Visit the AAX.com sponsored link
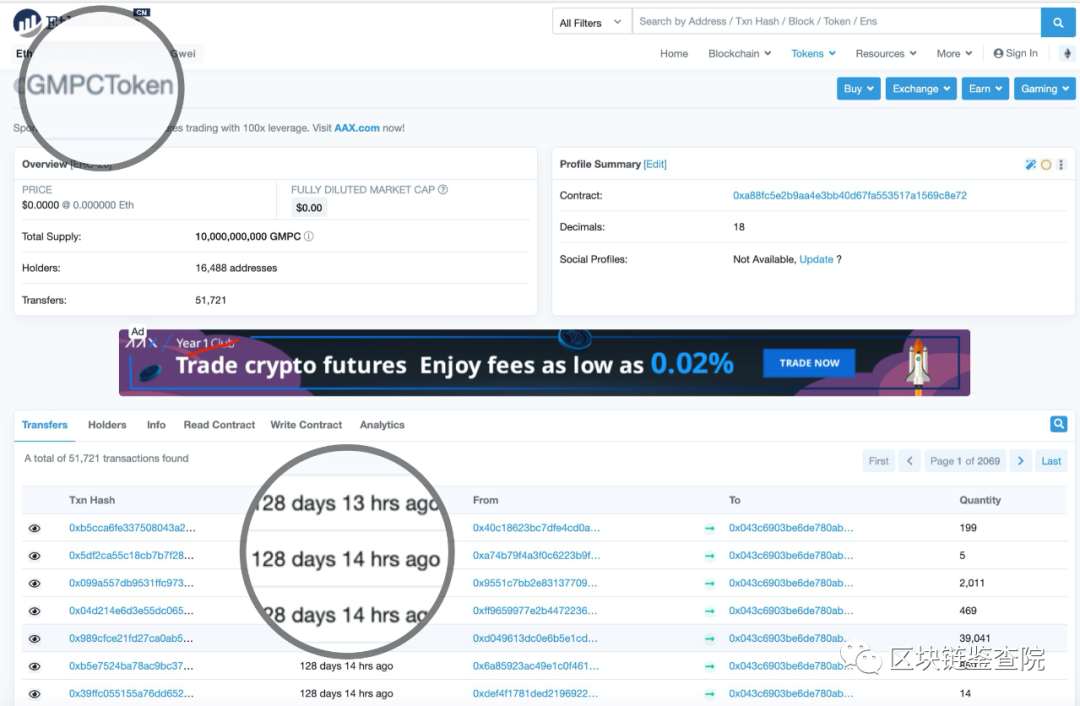Screen dimensions: 1080x706 357,128
